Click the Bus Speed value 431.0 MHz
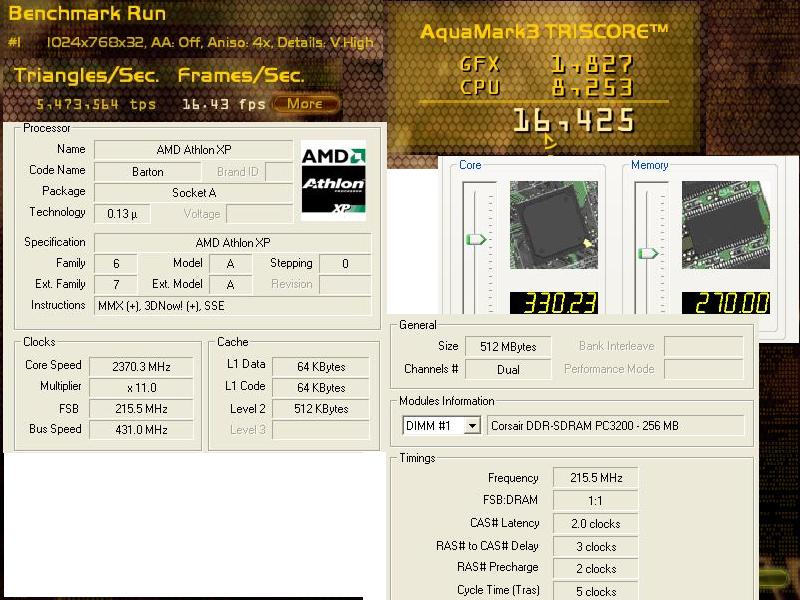The height and width of the screenshot is (600, 800). (x=141, y=430)
